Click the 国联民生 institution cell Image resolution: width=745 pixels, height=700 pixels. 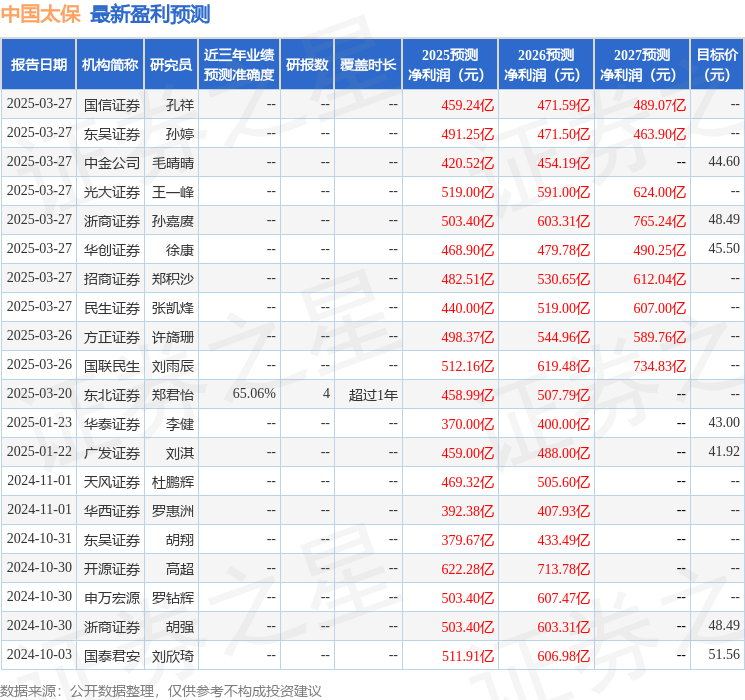click(112, 366)
